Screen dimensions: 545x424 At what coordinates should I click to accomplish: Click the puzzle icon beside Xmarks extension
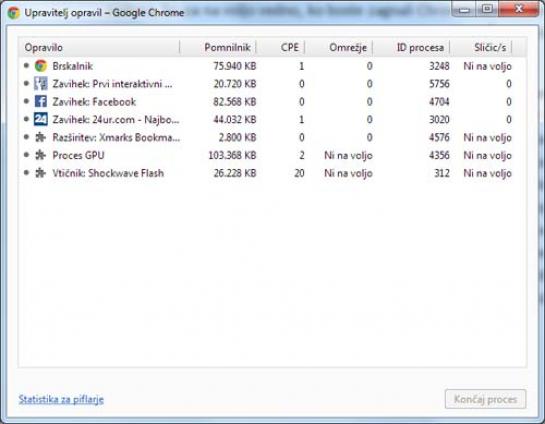(x=40, y=138)
